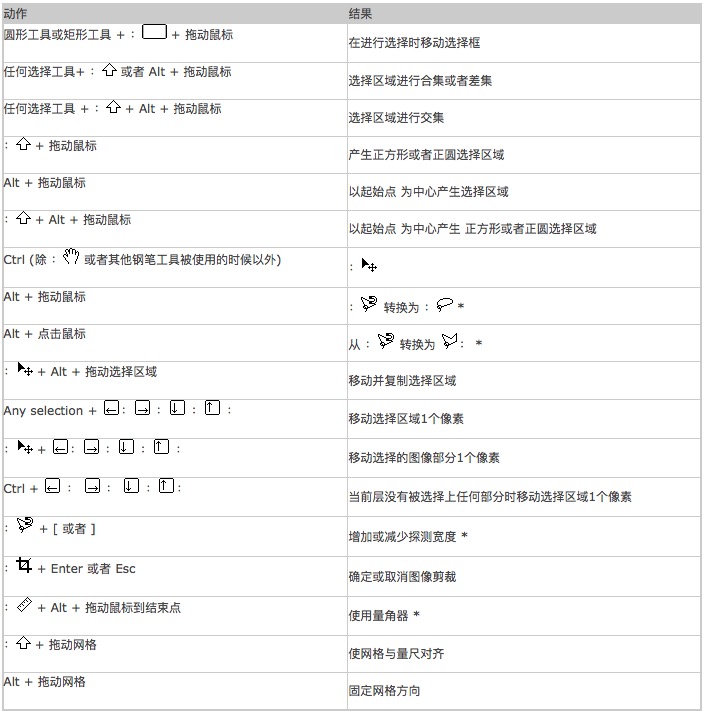Click the left arrow key in Any selection row

point(111,409)
